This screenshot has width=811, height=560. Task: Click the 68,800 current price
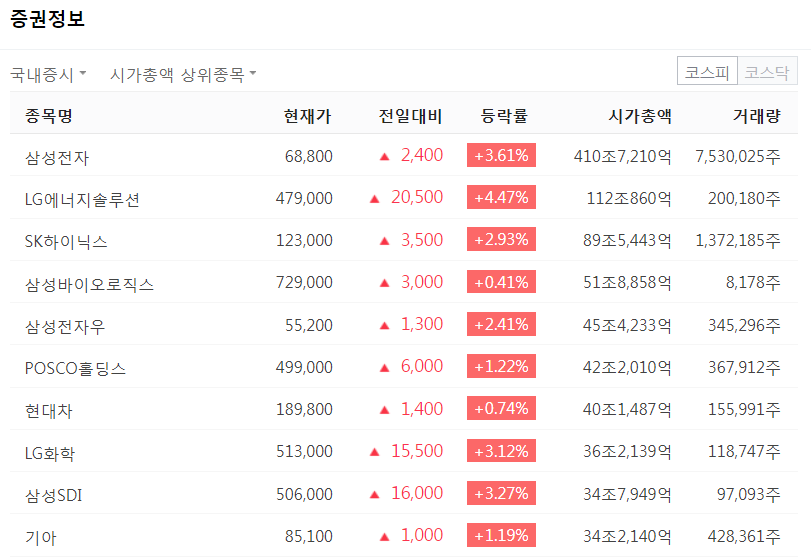[x=308, y=156]
